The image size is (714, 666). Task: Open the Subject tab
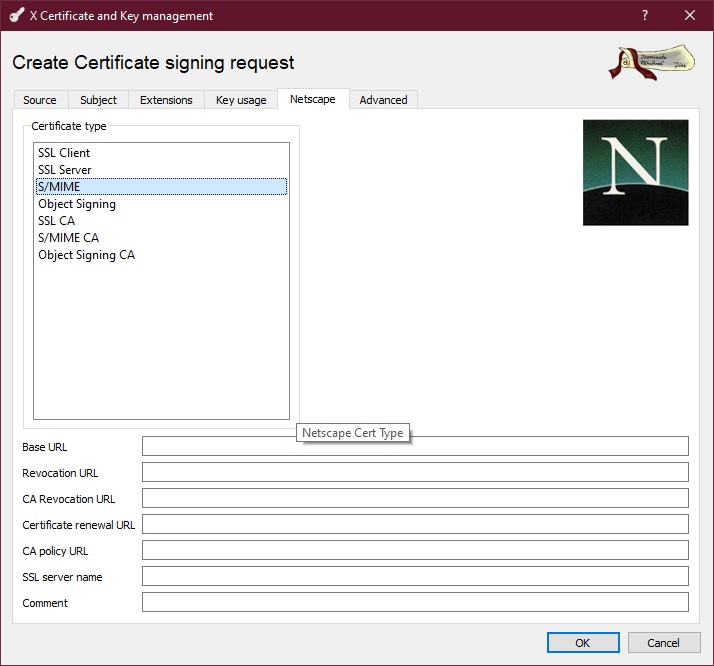click(x=98, y=100)
